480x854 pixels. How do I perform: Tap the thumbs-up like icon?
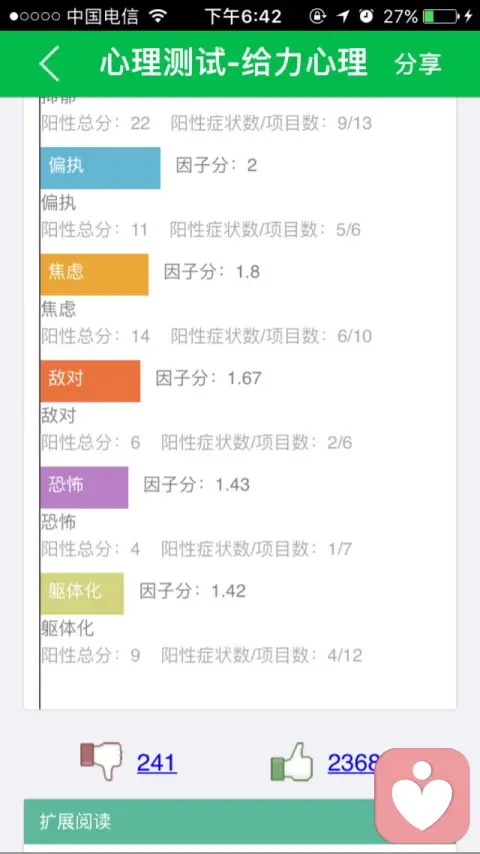292,761
